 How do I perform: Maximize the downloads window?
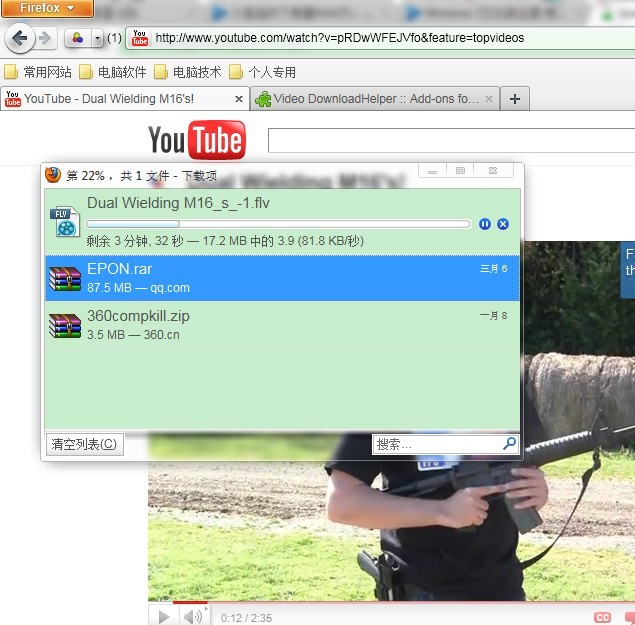pos(460,171)
